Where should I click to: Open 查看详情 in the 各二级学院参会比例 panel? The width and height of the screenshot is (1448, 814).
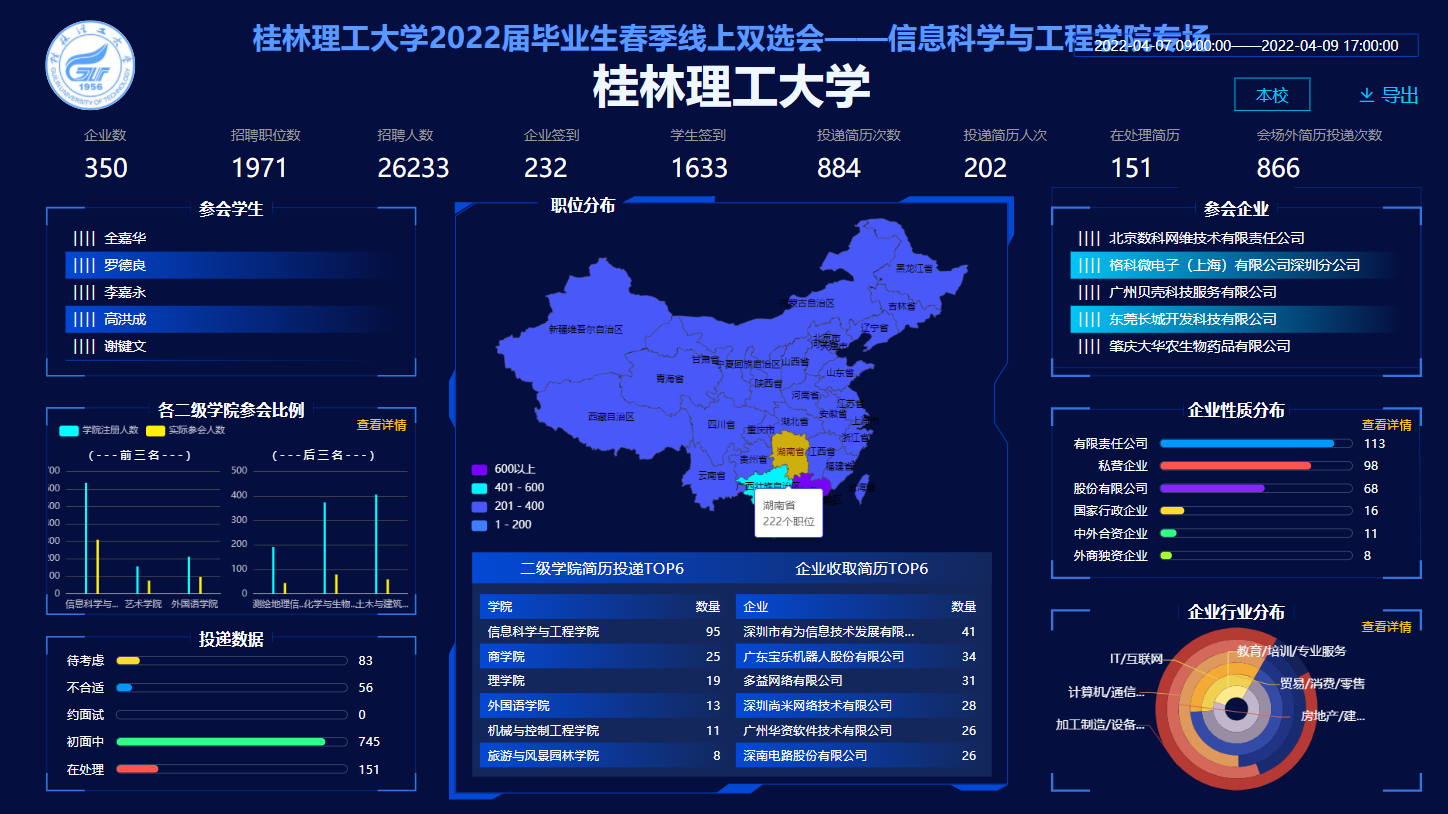point(381,425)
